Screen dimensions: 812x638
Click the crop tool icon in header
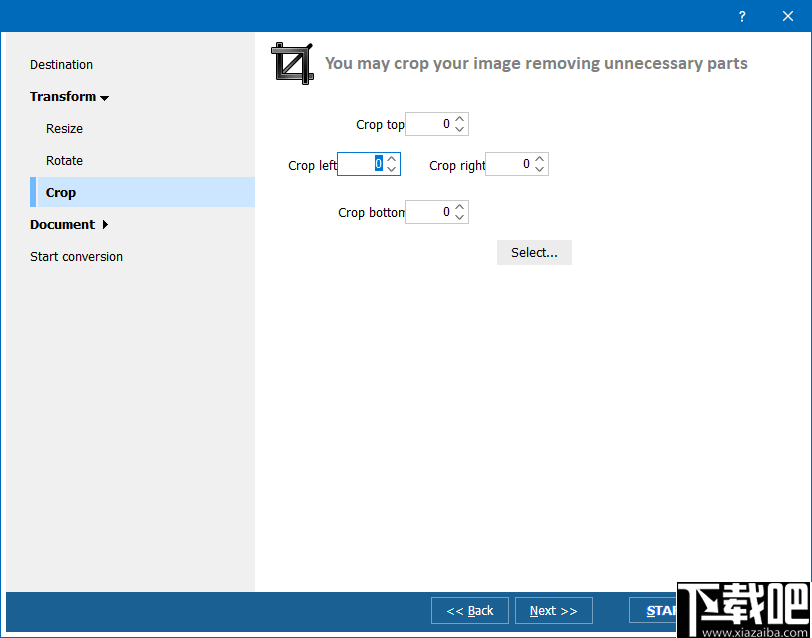(x=293, y=63)
